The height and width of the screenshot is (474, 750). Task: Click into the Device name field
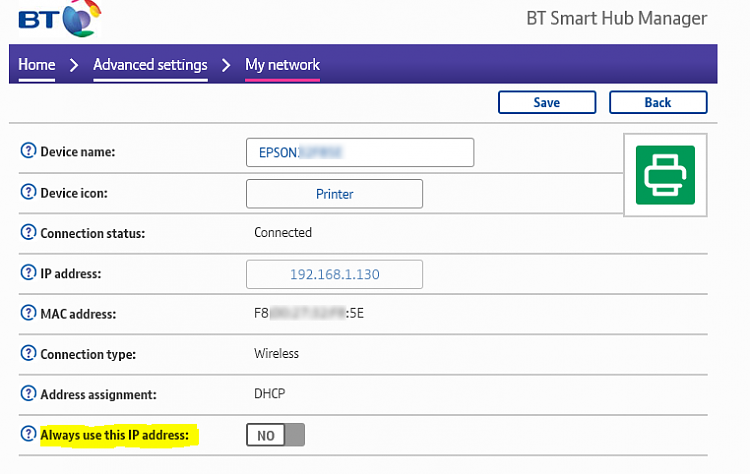(360, 153)
